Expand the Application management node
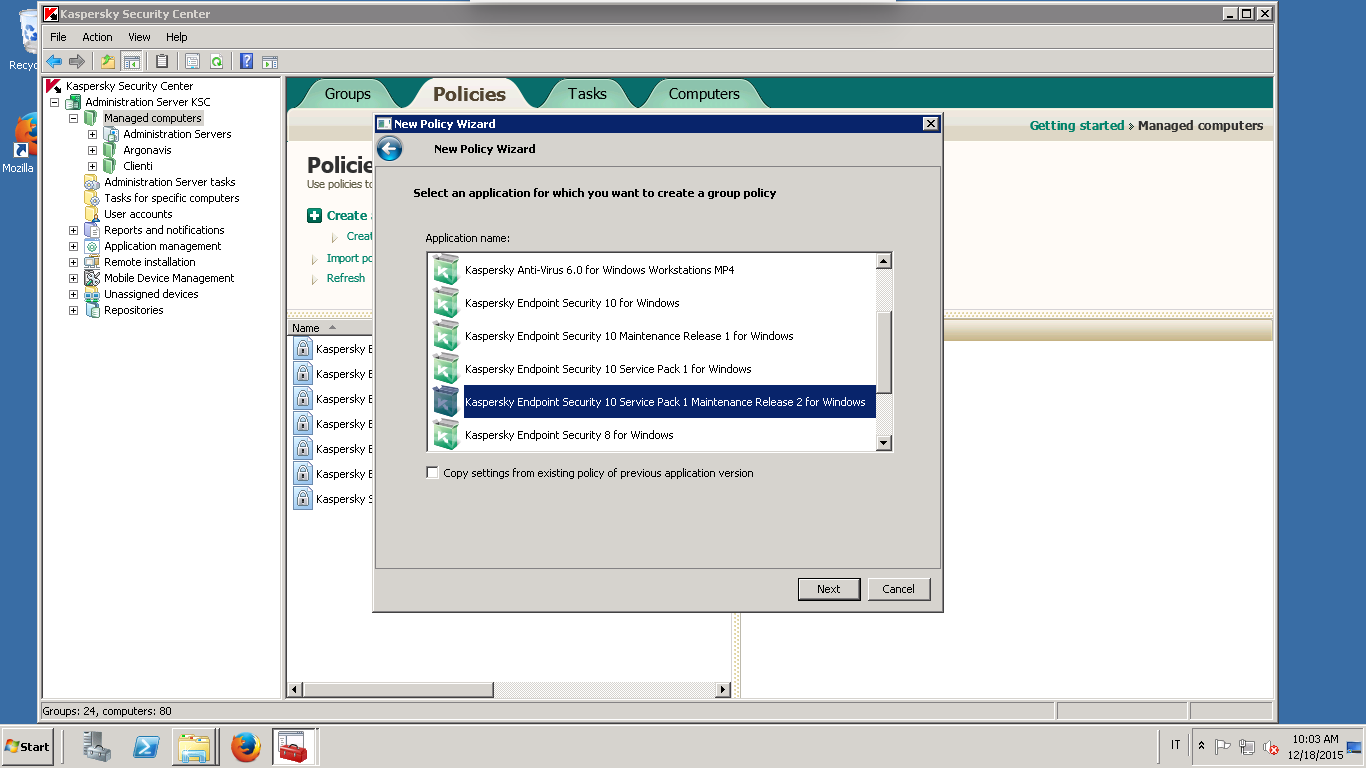This screenshot has height=768, width=1366. coord(73,246)
